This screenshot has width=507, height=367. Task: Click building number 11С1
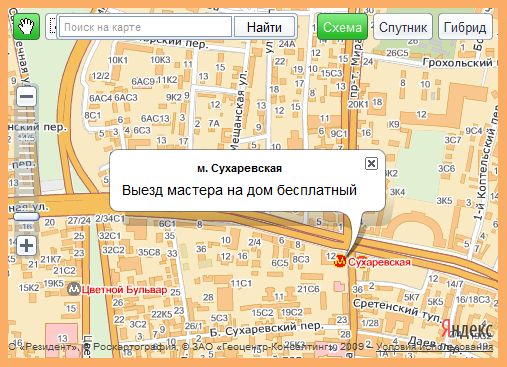[241, 283]
